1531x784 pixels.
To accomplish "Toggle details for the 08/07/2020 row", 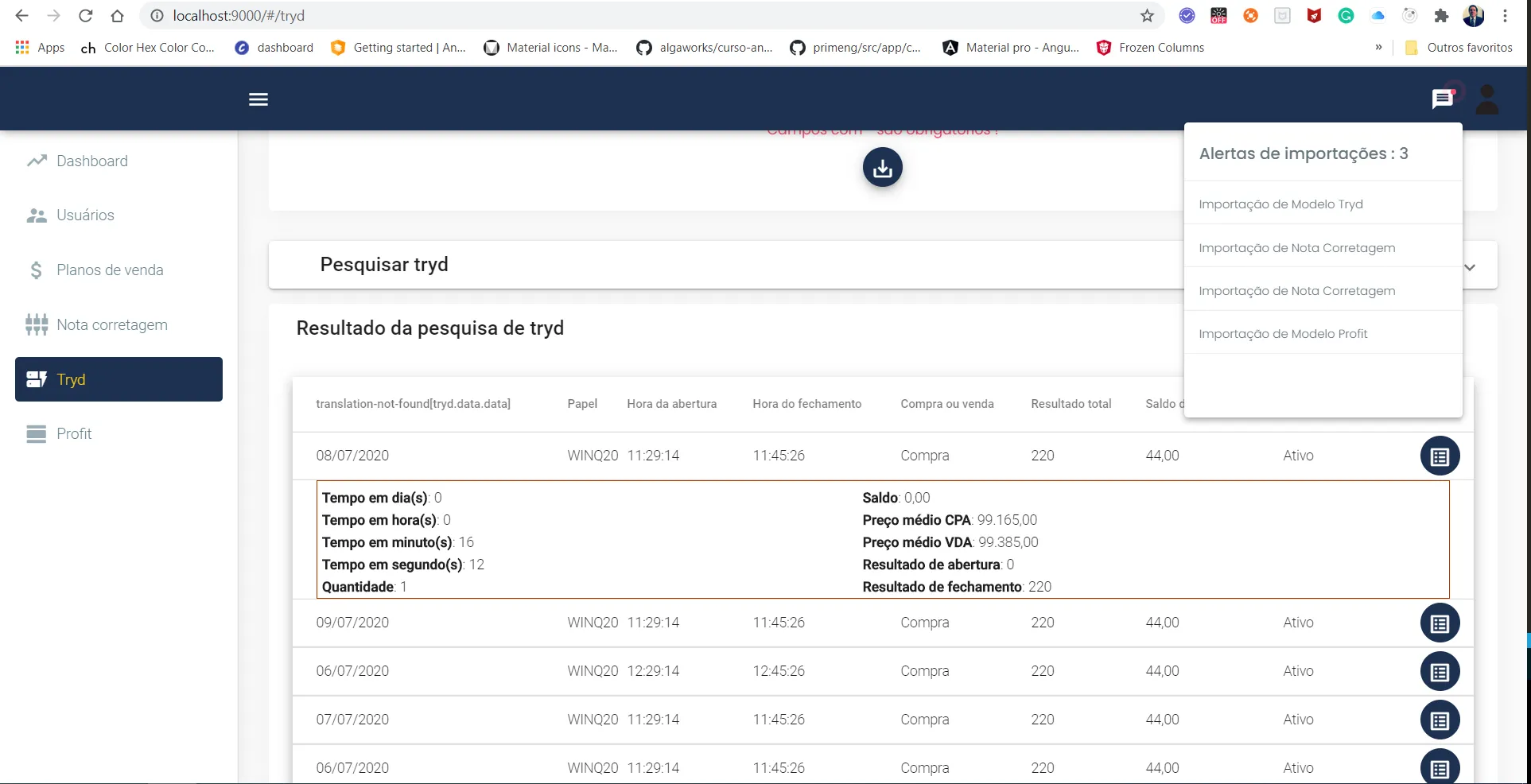I will click(x=1440, y=456).
